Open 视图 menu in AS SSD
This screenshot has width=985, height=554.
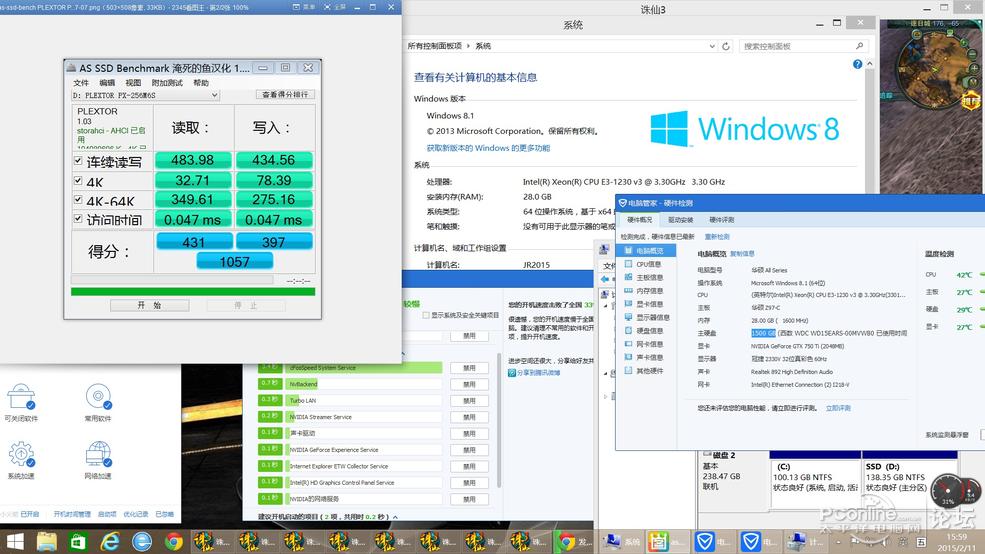tap(133, 83)
